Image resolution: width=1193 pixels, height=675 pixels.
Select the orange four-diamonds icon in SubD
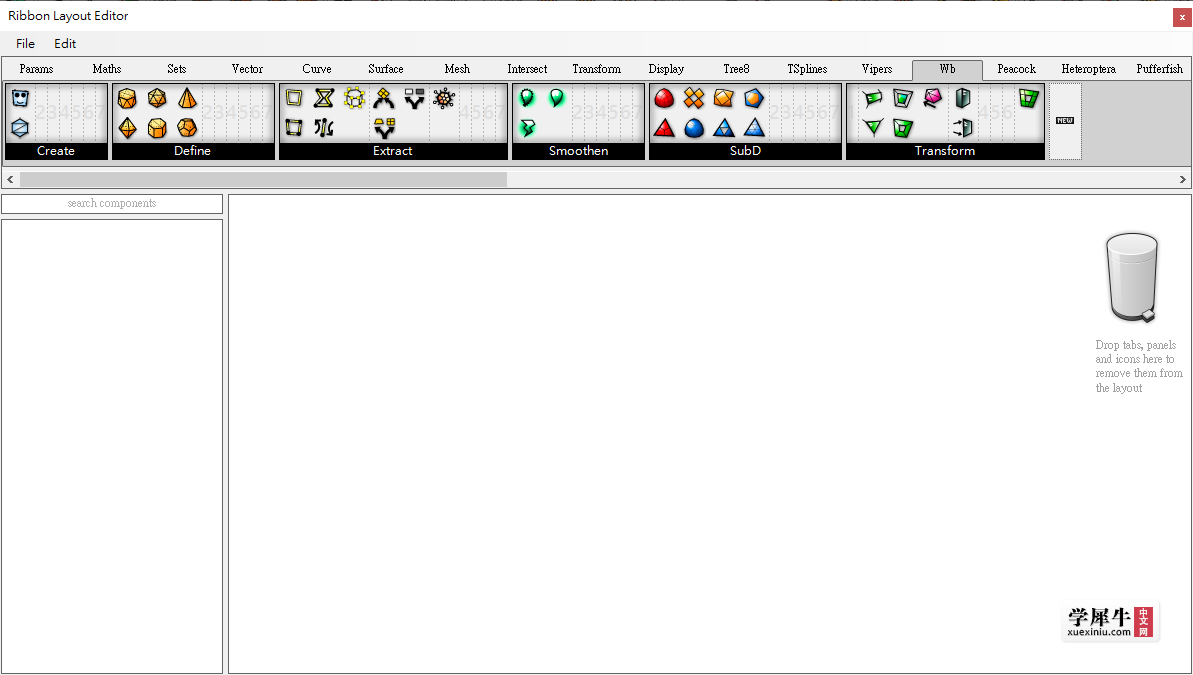pos(694,98)
